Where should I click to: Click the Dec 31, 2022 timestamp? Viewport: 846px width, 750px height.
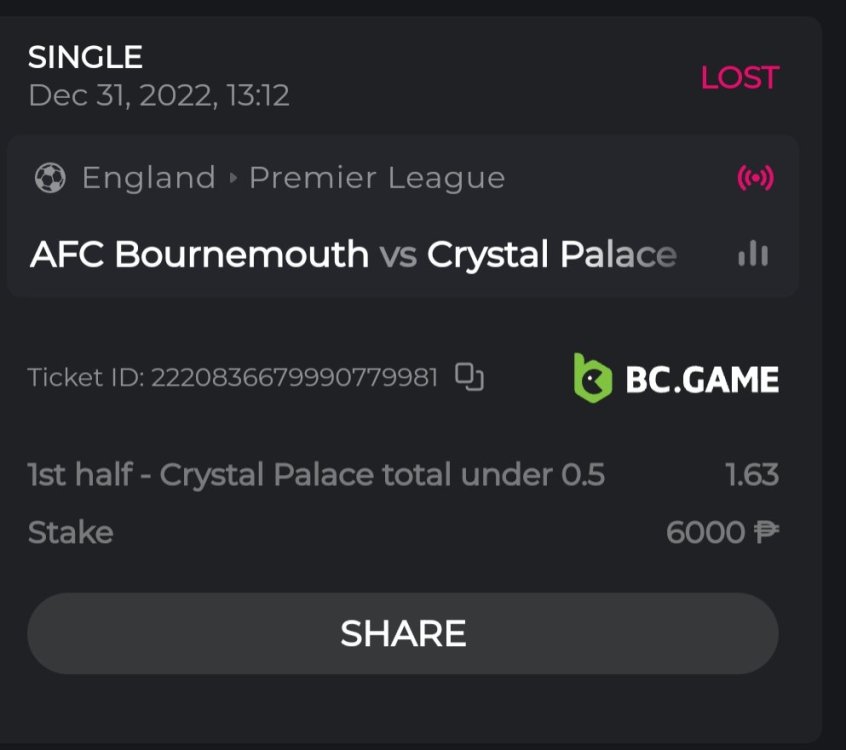159,96
